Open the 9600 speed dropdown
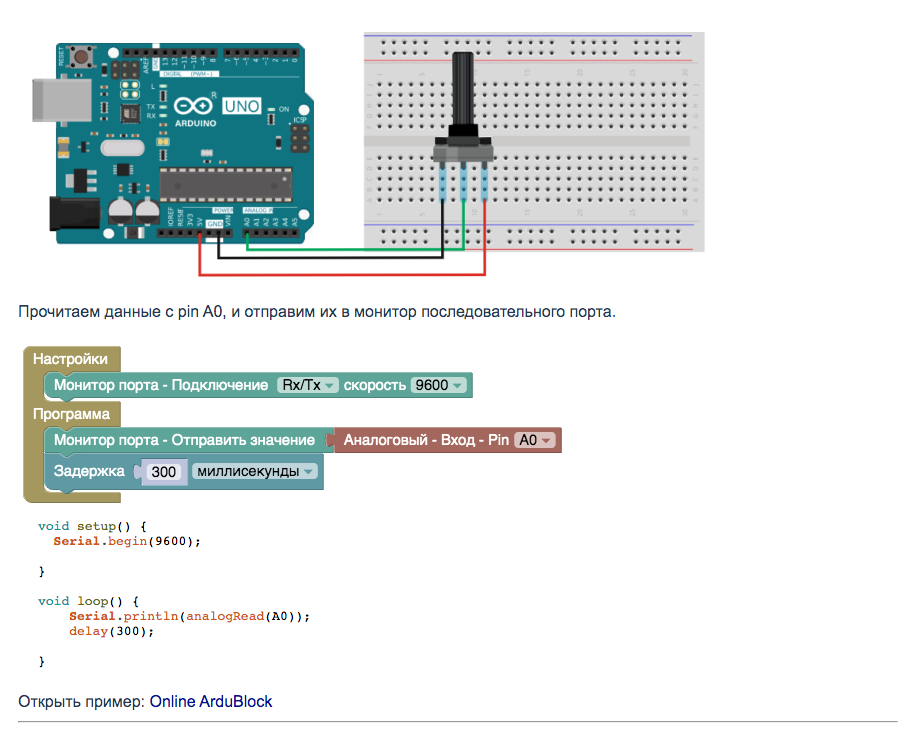 pyautogui.click(x=437, y=384)
